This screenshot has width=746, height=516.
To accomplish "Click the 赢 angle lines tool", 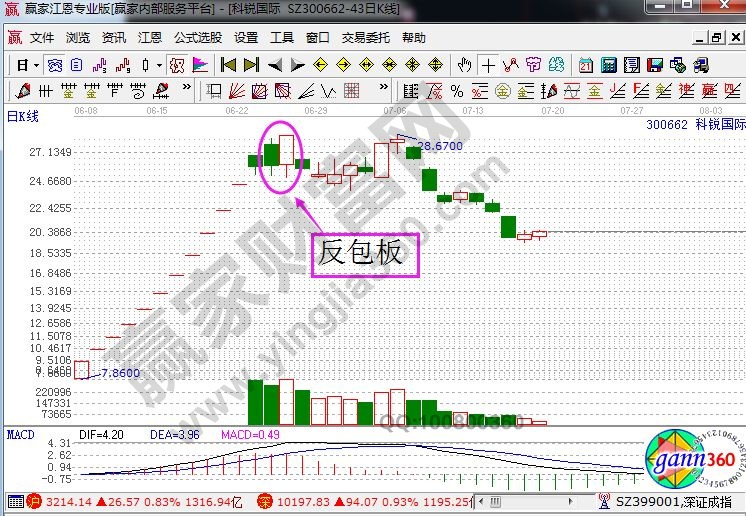I will point(709,90).
